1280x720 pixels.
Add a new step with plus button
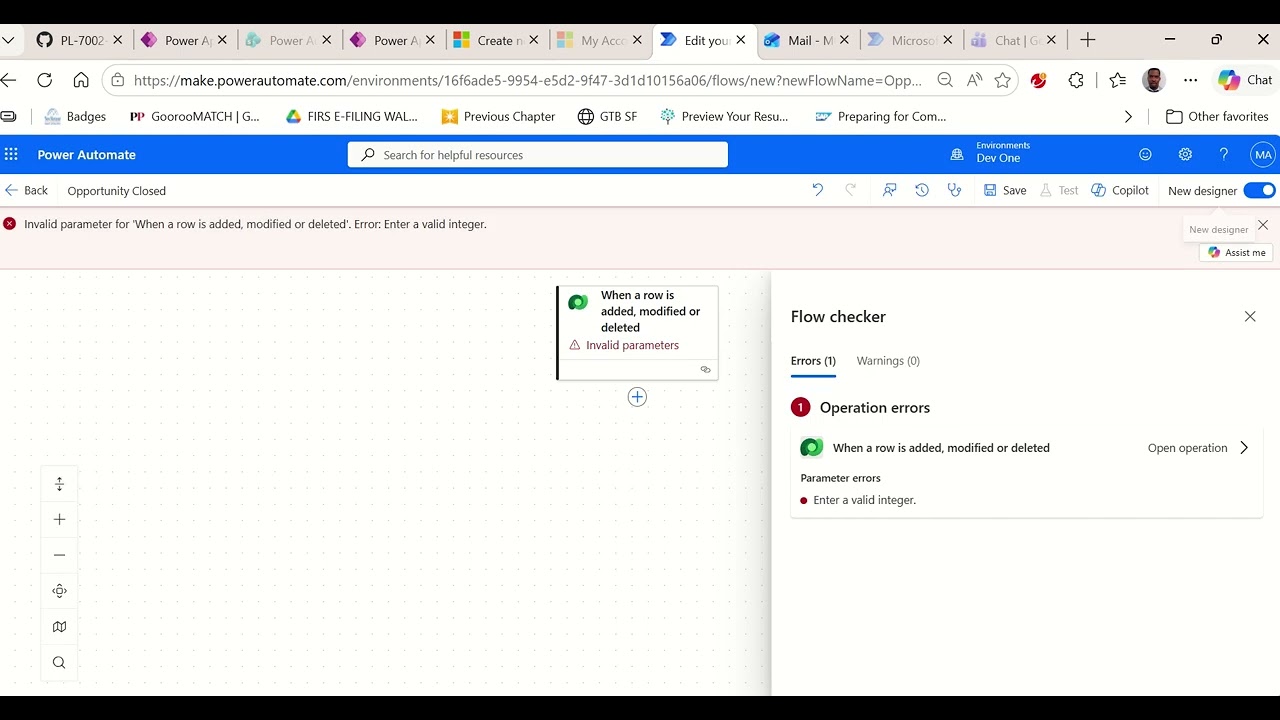click(x=637, y=397)
